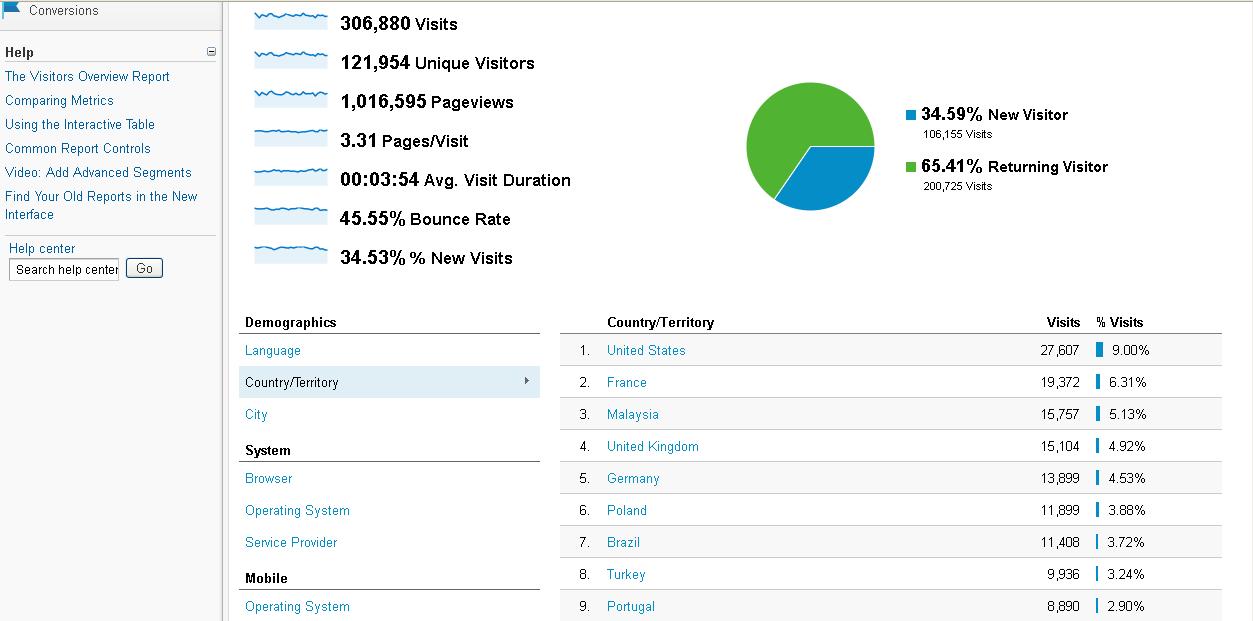The height and width of the screenshot is (621, 1253).
Task: Click the green Returning Visitor legend square
Action: pyautogui.click(x=911, y=167)
